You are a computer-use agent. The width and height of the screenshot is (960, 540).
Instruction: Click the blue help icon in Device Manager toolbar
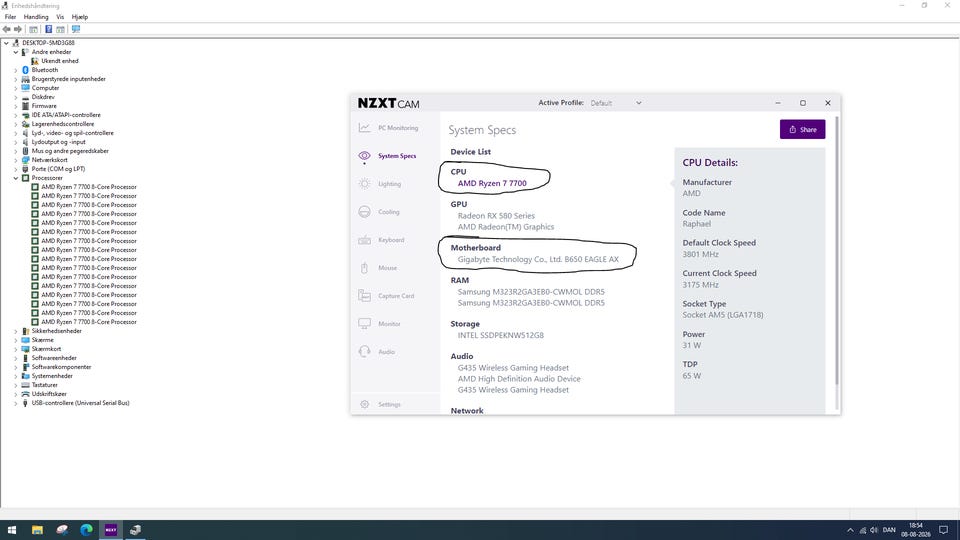click(x=48, y=29)
